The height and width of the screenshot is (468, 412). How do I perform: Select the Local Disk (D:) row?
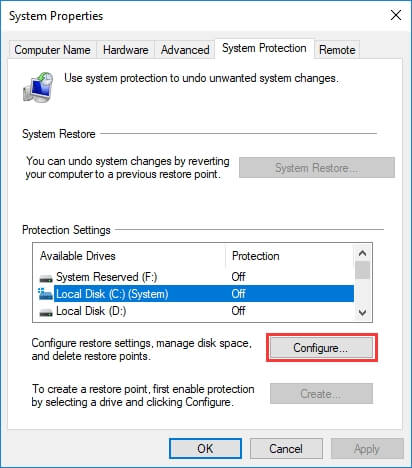click(196, 311)
